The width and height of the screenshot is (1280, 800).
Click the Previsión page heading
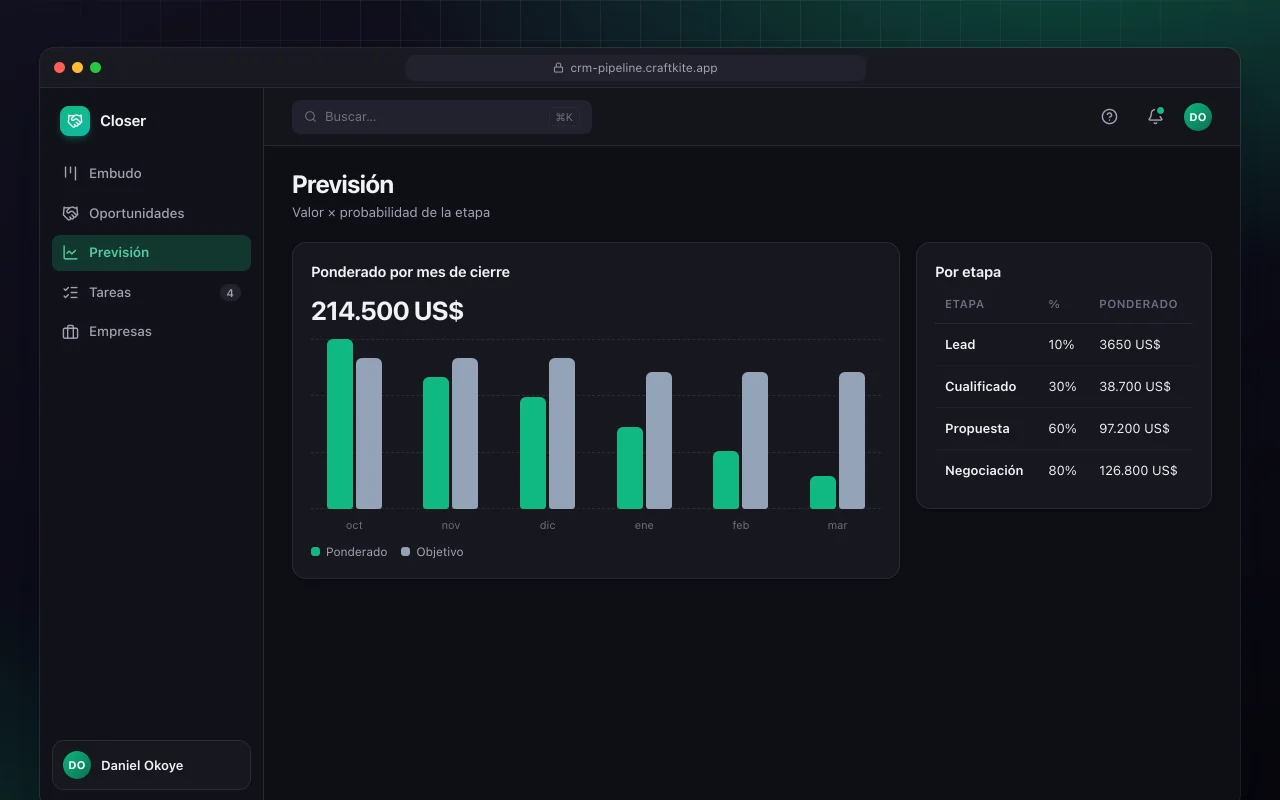coord(343,185)
